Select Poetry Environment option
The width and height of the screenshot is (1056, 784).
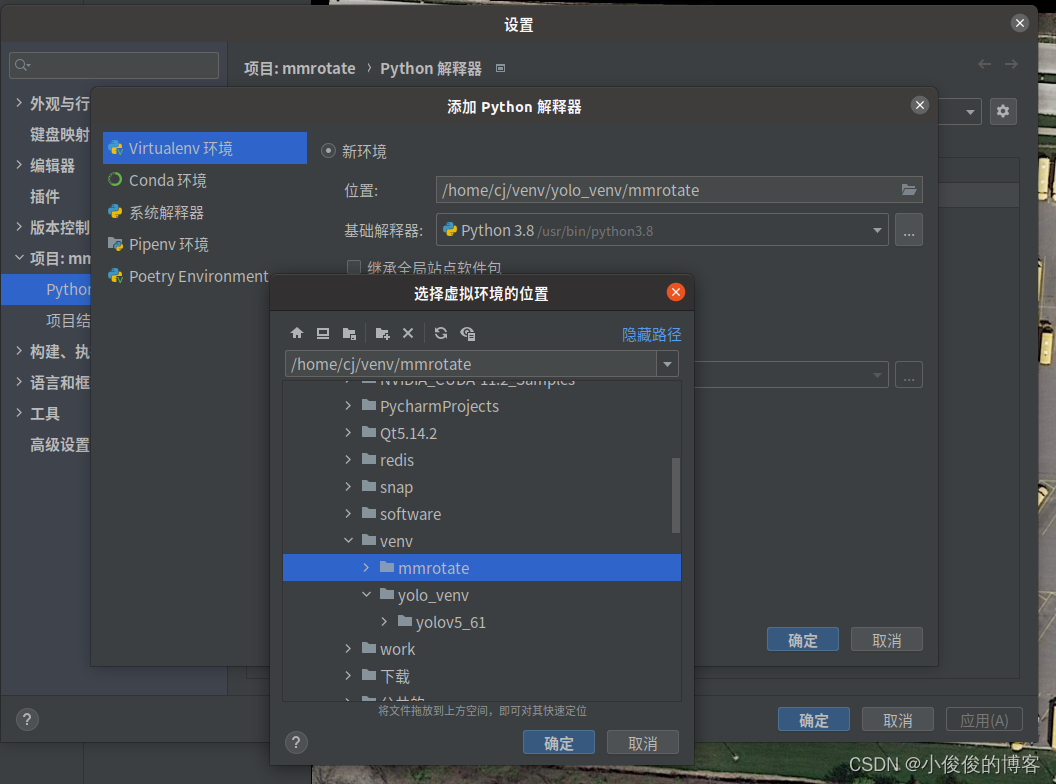point(188,276)
